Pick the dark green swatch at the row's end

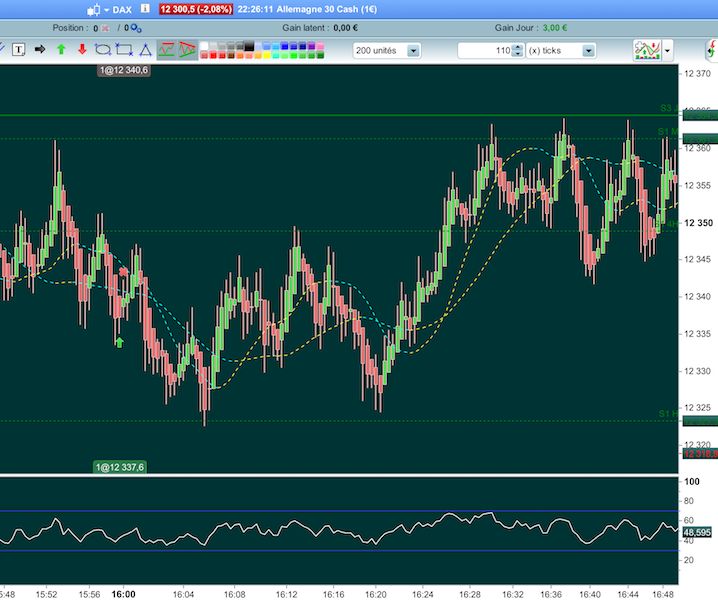coord(320,55)
